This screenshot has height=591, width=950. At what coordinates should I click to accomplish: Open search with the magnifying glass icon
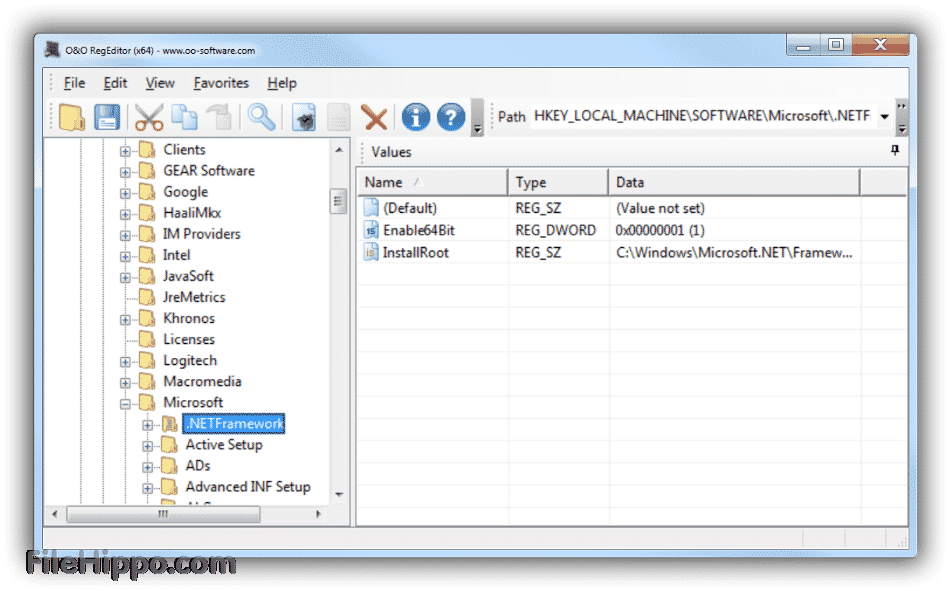[262, 117]
